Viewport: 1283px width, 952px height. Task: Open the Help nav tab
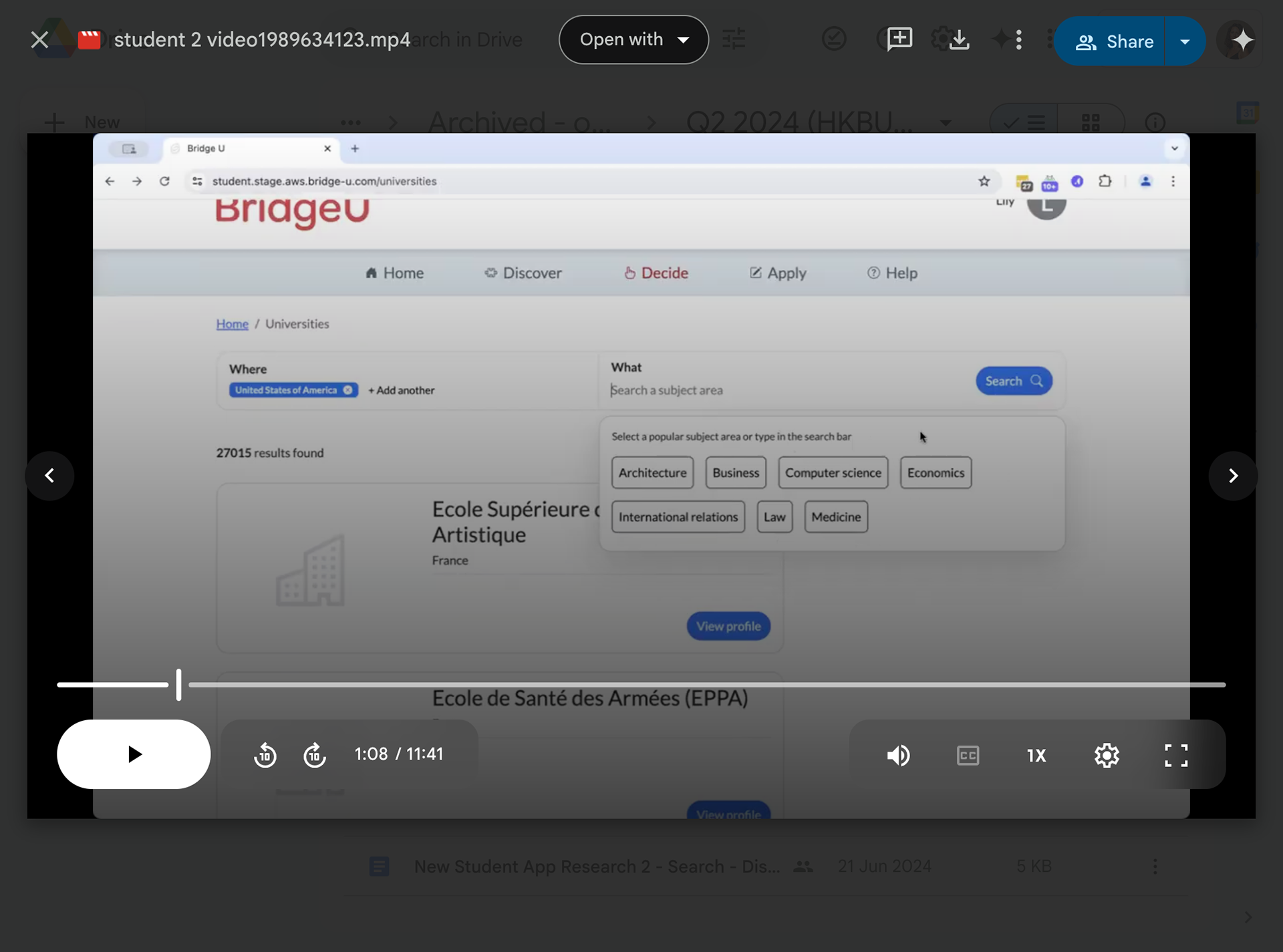coord(892,273)
